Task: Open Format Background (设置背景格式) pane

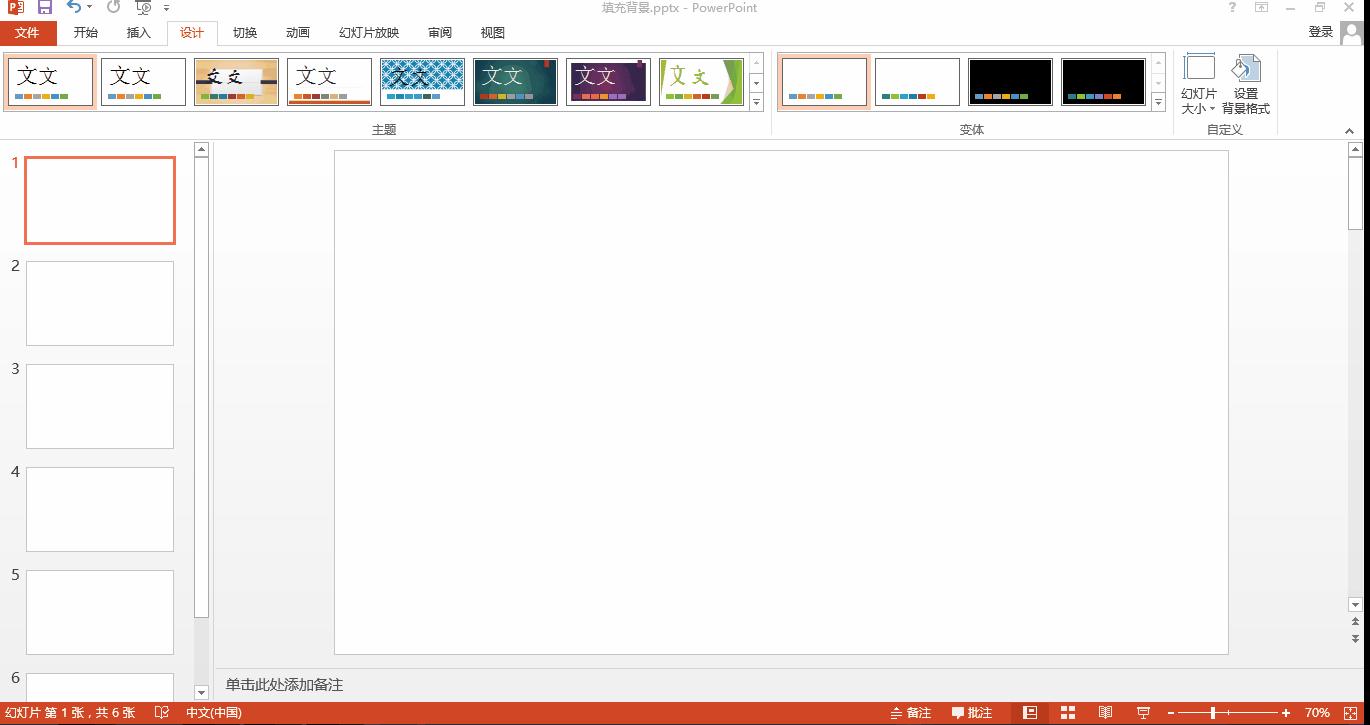Action: 1246,85
